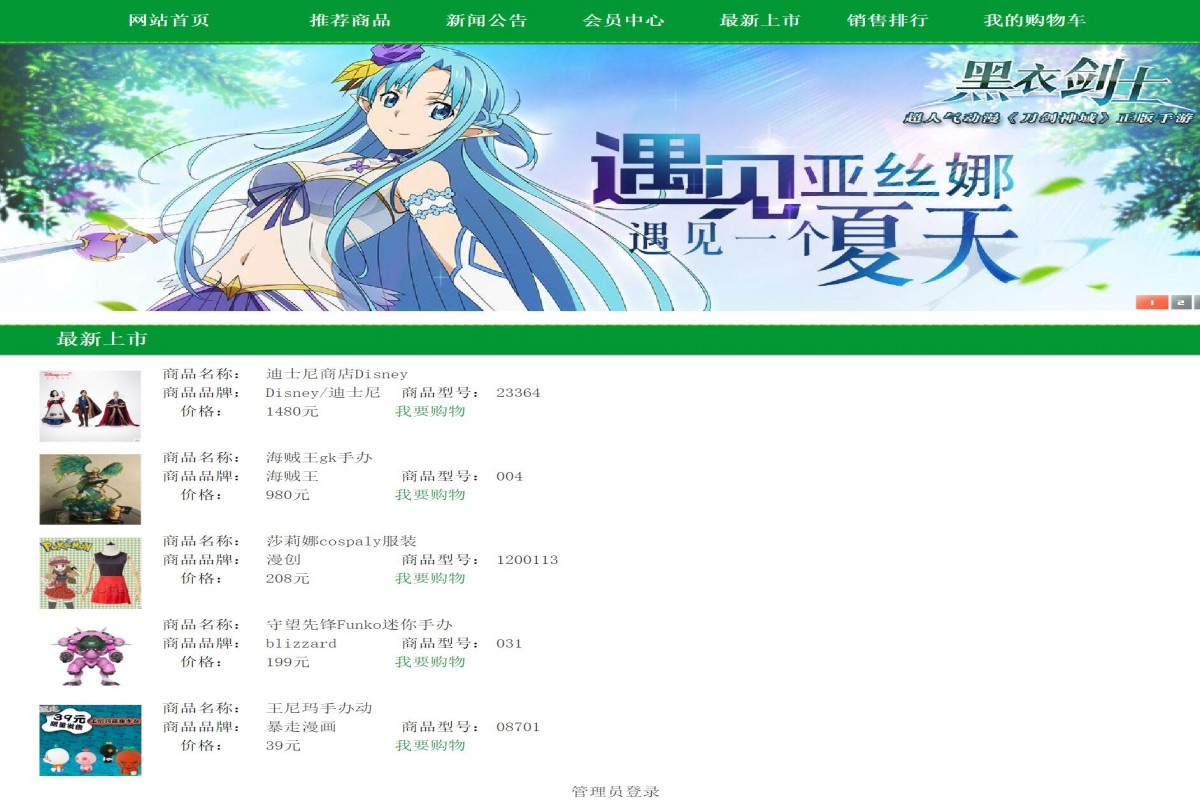Open the One Piece figure thumbnail
This screenshot has width=1200, height=800.
click(x=90, y=488)
